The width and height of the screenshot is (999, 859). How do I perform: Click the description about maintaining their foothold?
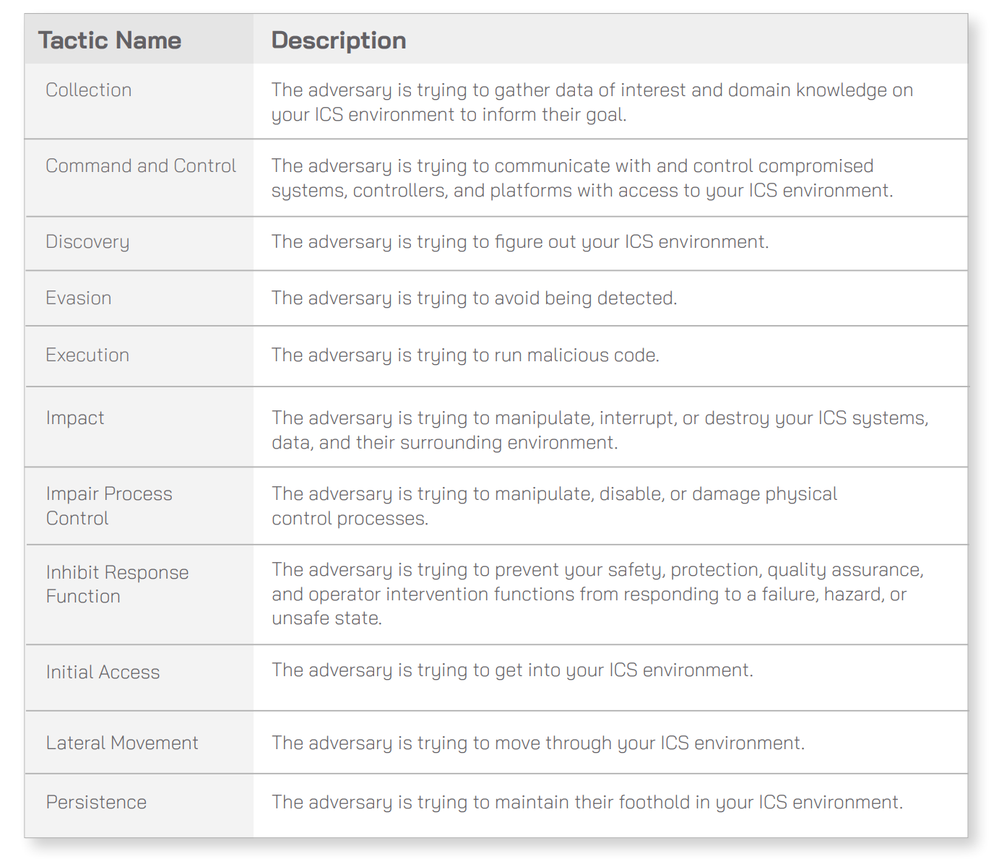tap(587, 802)
